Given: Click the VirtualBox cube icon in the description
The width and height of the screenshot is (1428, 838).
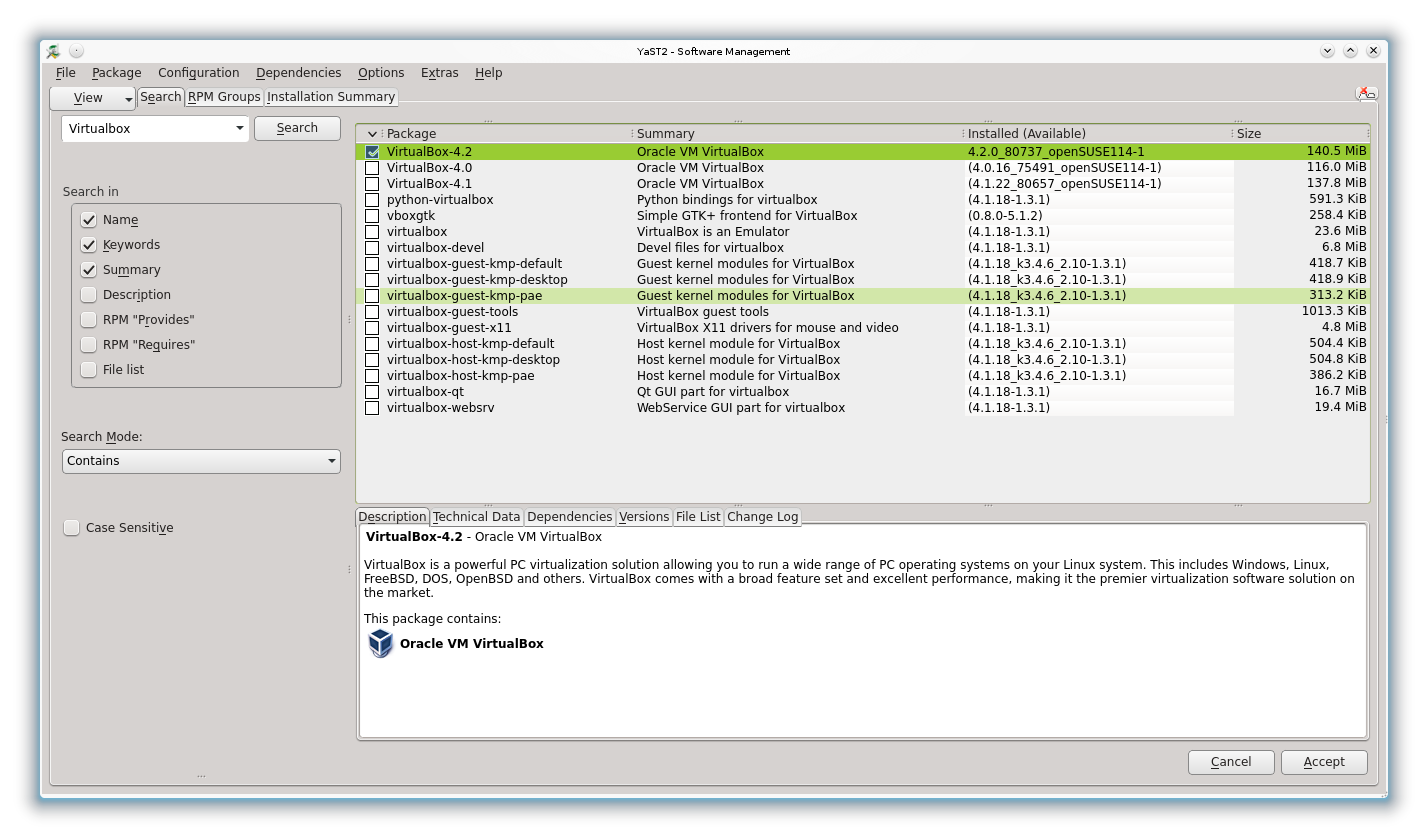Looking at the screenshot, I should coord(381,643).
